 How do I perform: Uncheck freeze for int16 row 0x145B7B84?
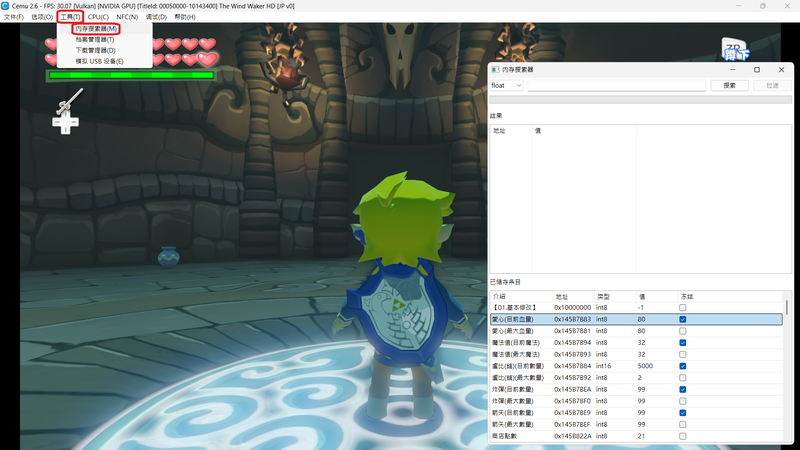click(683, 366)
